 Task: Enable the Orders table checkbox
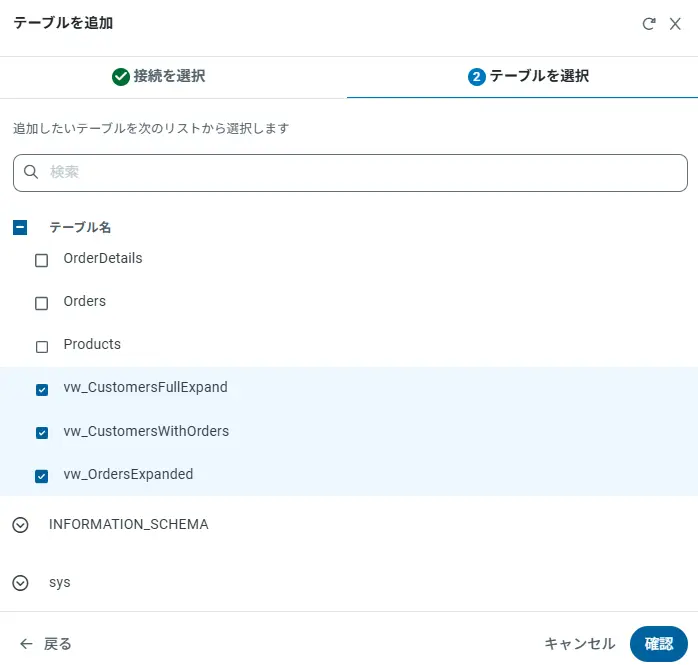42,303
